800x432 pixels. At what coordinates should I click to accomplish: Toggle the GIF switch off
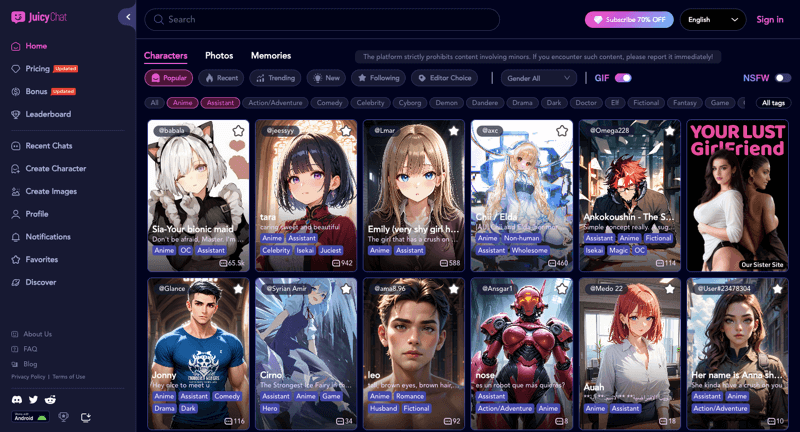623,78
